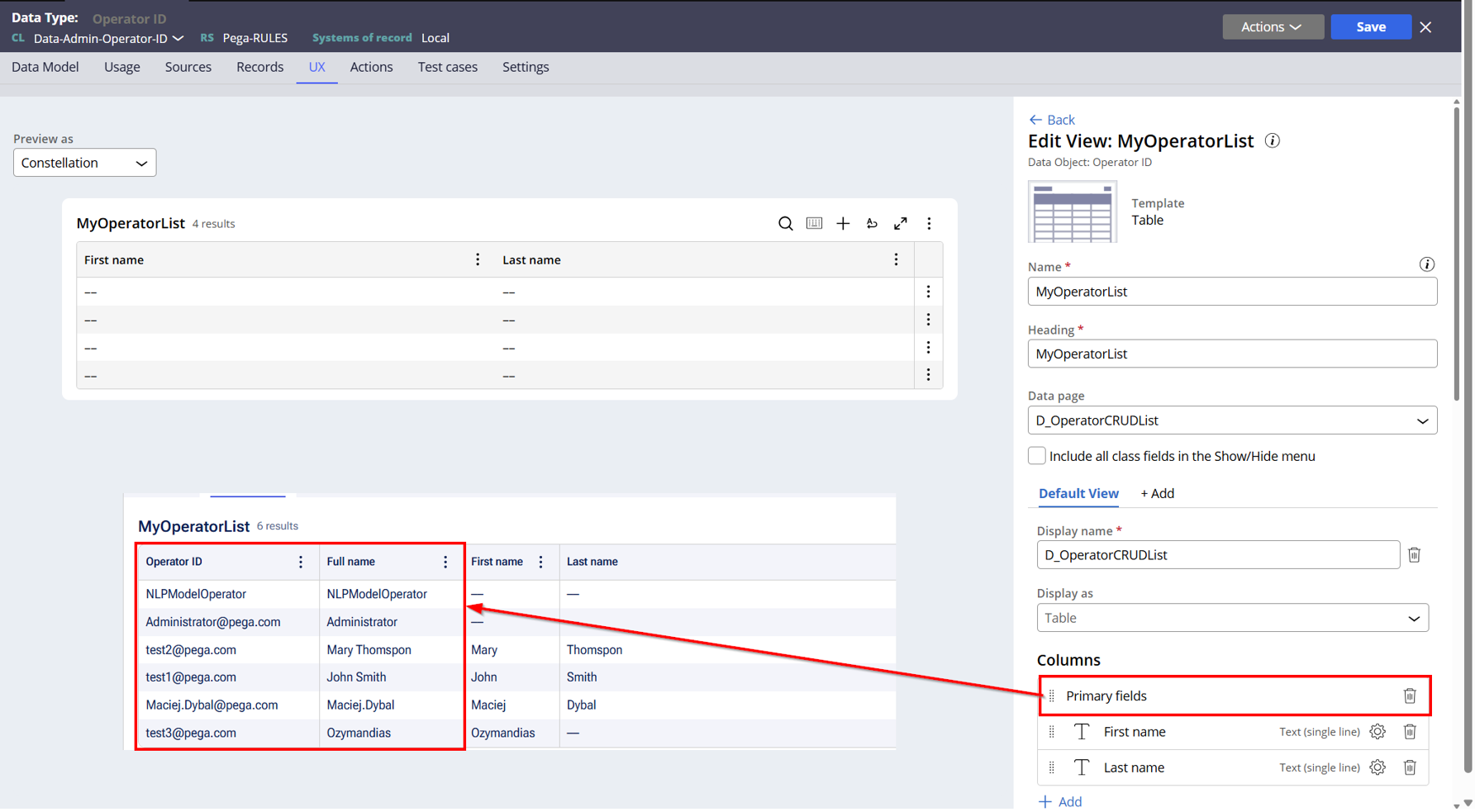Open the MyOperatorList more-options kebab menu
The width and height of the screenshot is (1475, 812).
pyautogui.click(x=930, y=223)
